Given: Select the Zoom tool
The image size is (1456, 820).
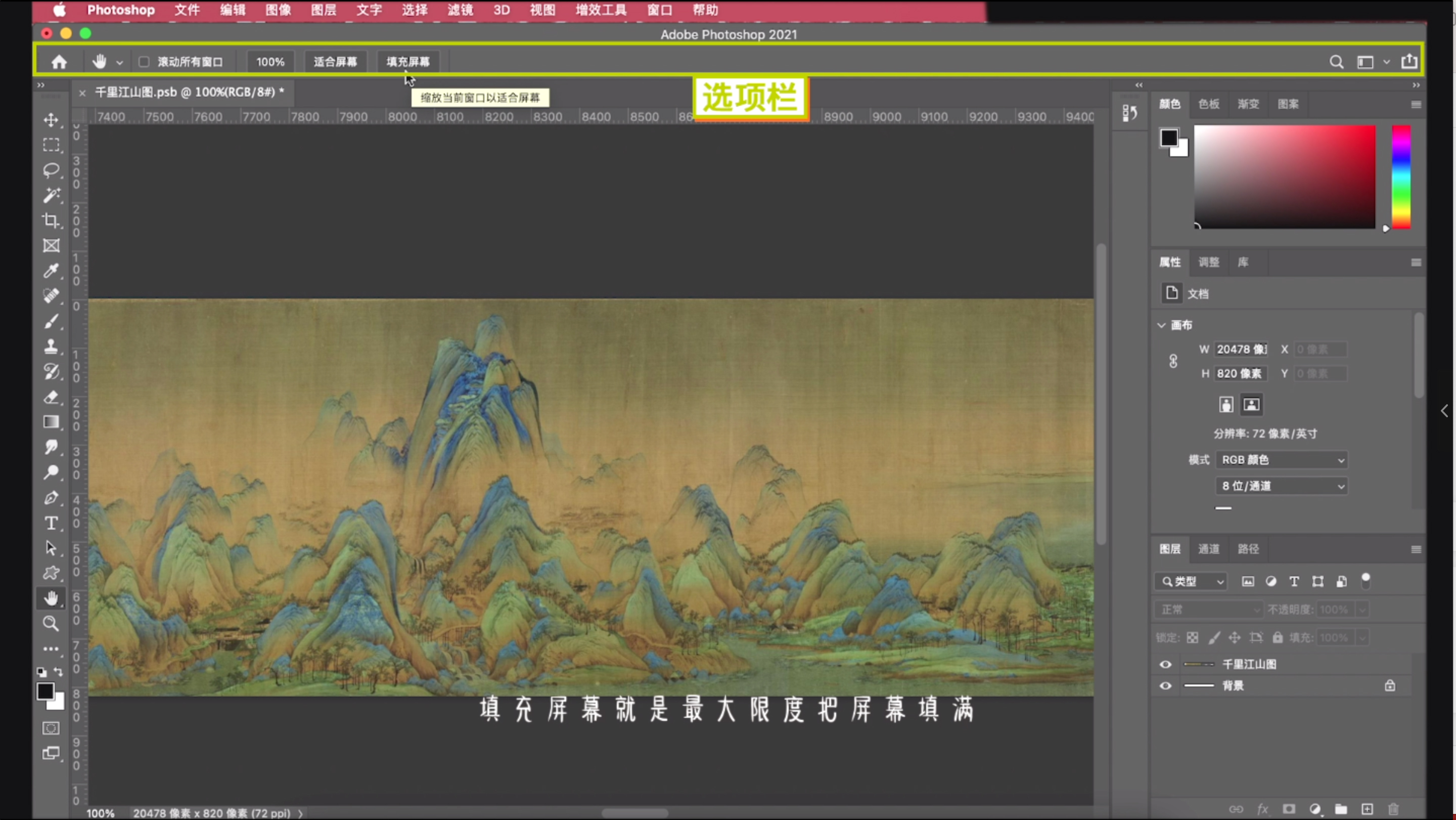Looking at the screenshot, I should coord(52,623).
